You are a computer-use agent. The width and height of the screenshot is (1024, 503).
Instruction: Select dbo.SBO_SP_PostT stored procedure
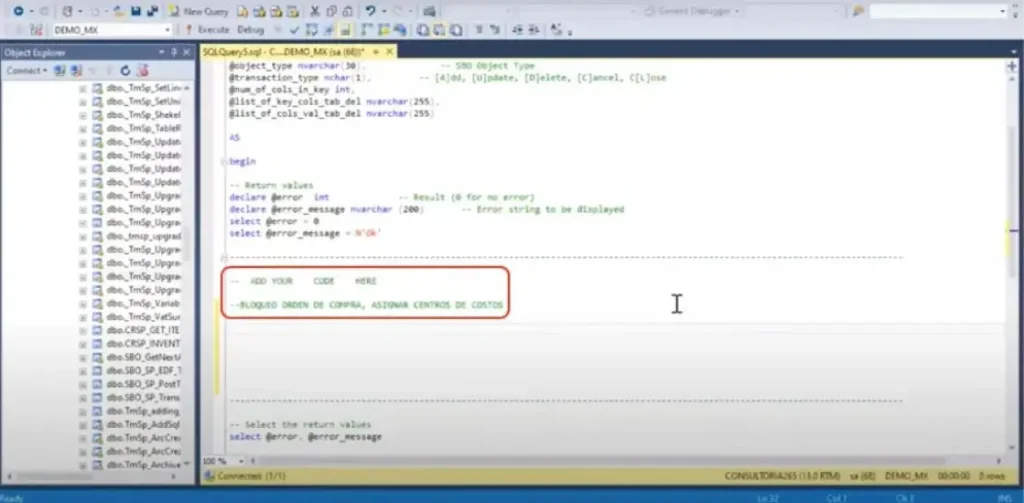tap(144, 384)
